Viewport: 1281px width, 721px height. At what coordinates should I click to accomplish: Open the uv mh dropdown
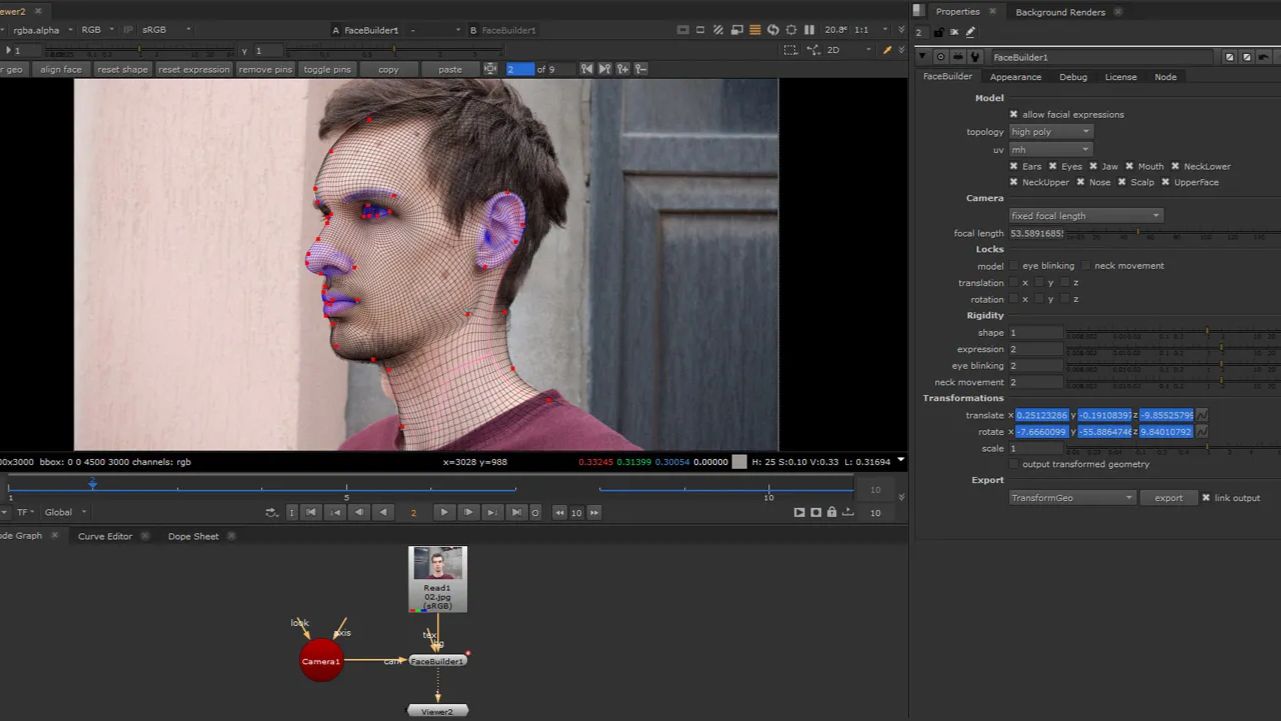click(1050, 150)
